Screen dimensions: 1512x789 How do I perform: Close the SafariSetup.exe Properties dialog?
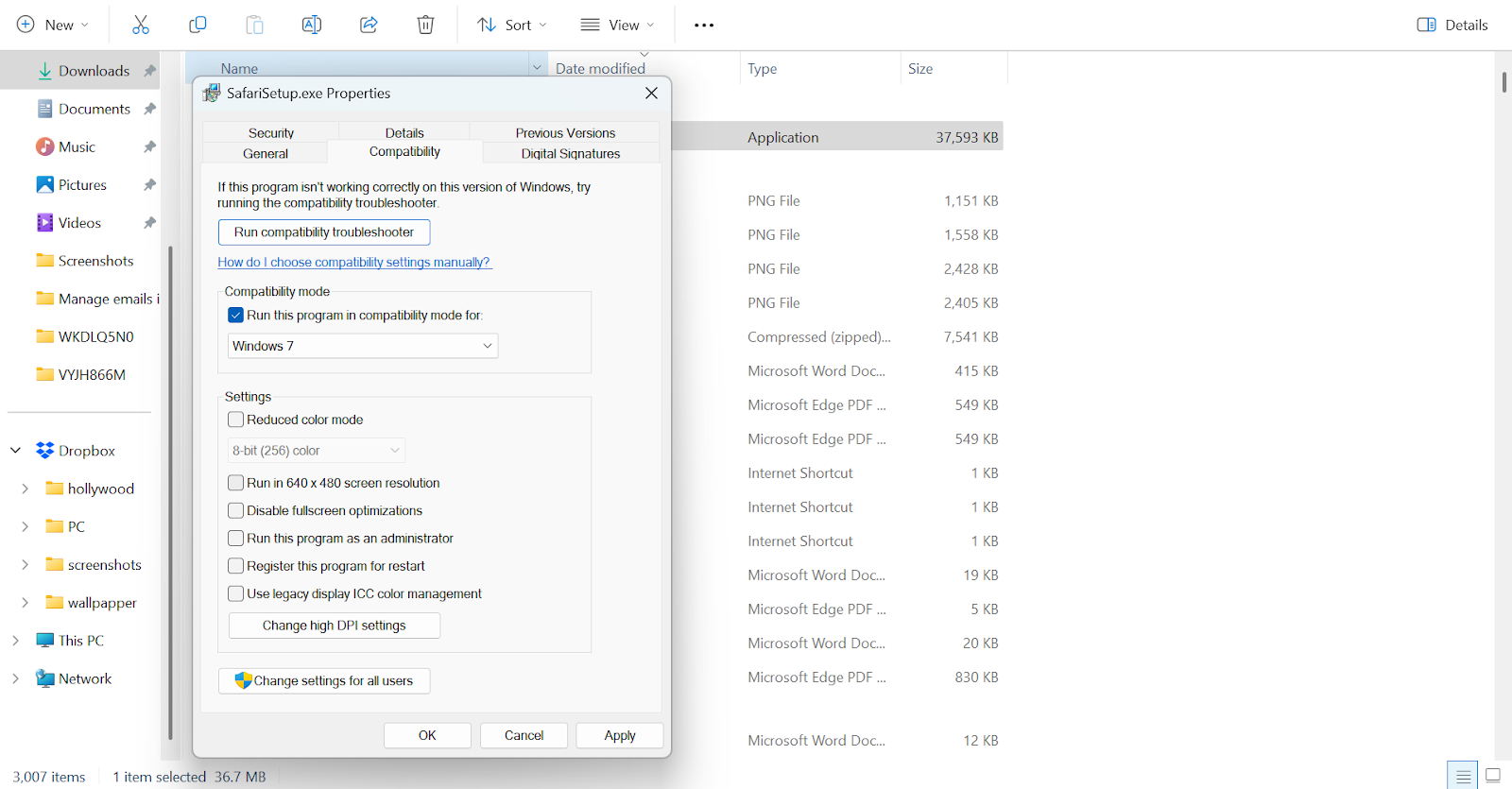pyautogui.click(x=651, y=93)
